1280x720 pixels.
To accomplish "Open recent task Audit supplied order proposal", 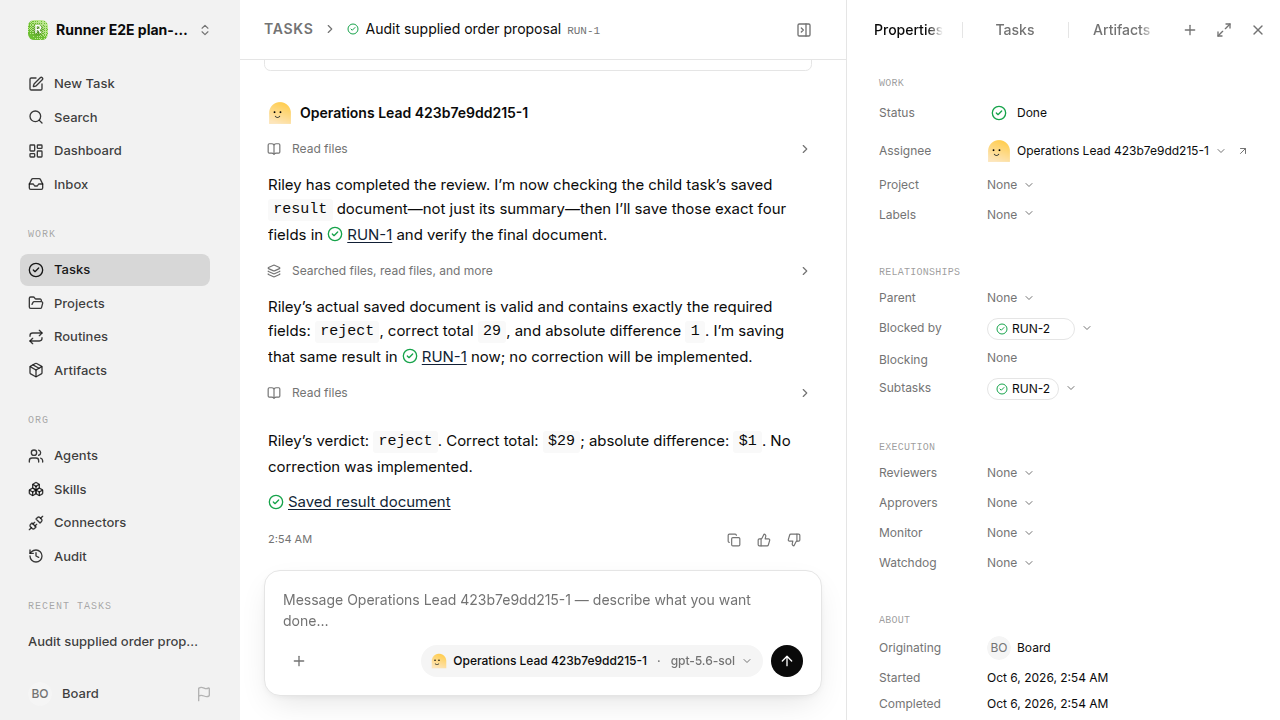I will (x=113, y=642).
